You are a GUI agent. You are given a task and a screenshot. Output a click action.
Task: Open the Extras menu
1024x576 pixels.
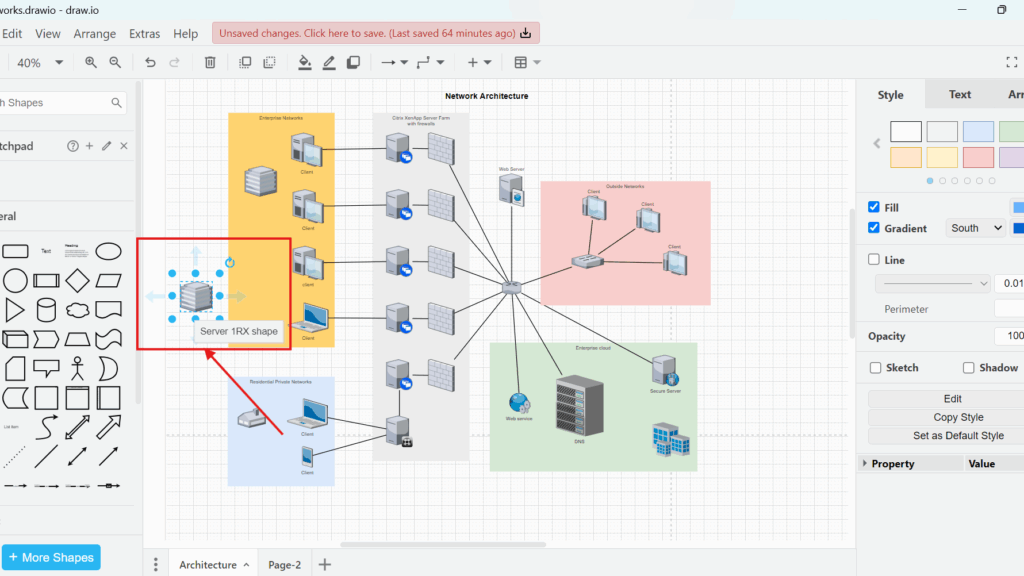click(x=144, y=33)
